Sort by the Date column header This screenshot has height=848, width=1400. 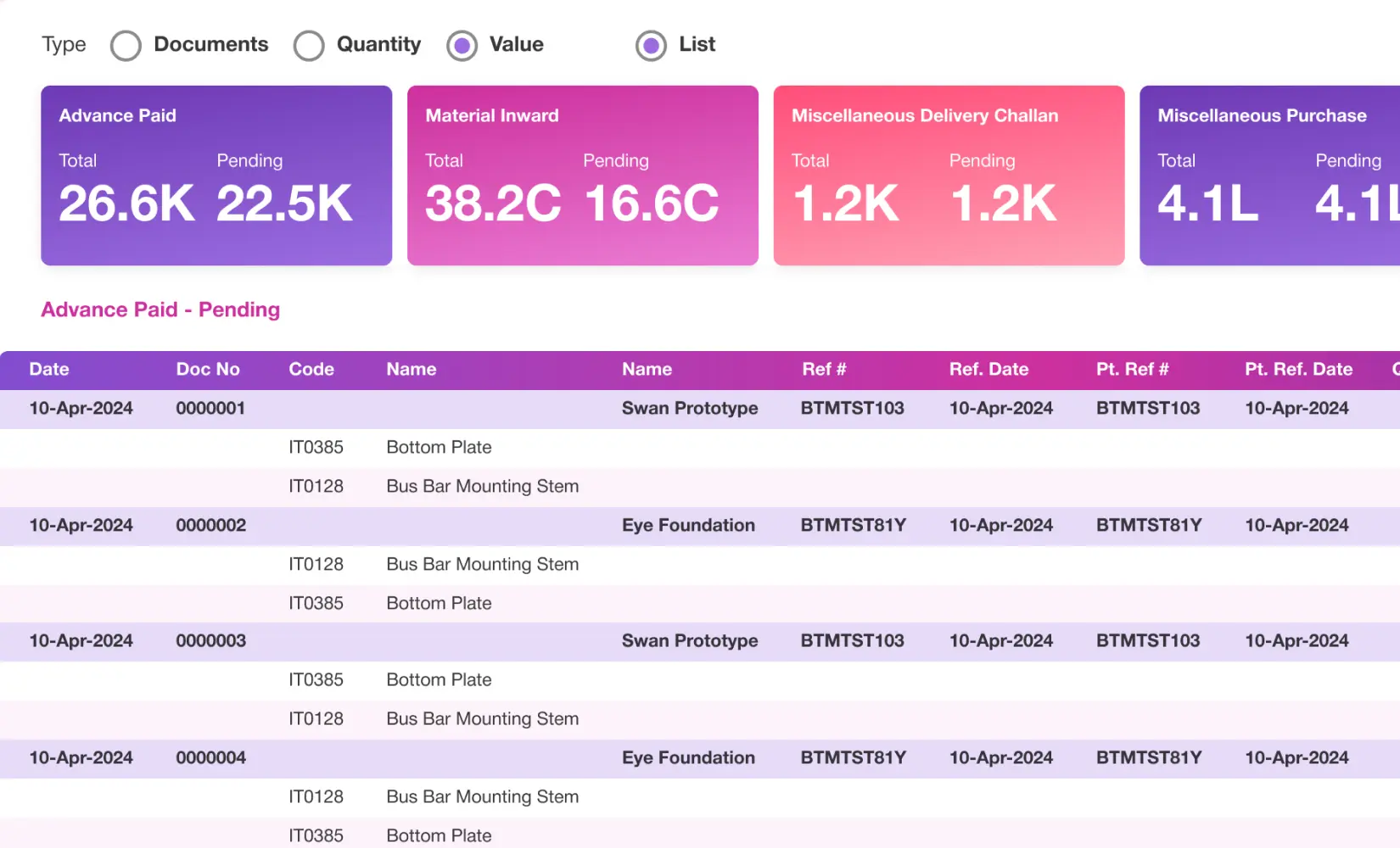[x=49, y=370]
